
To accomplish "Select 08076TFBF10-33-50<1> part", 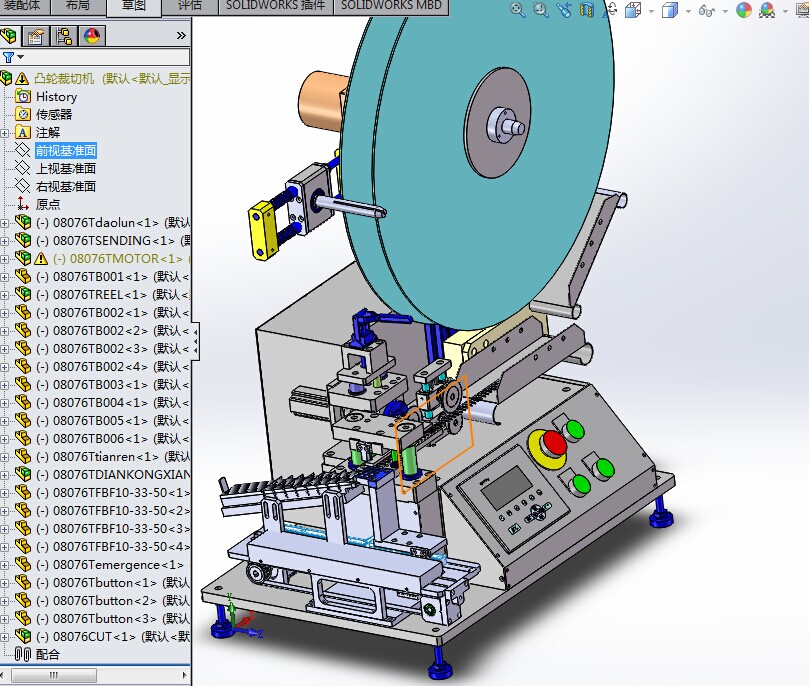I will click(x=112, y=493).
